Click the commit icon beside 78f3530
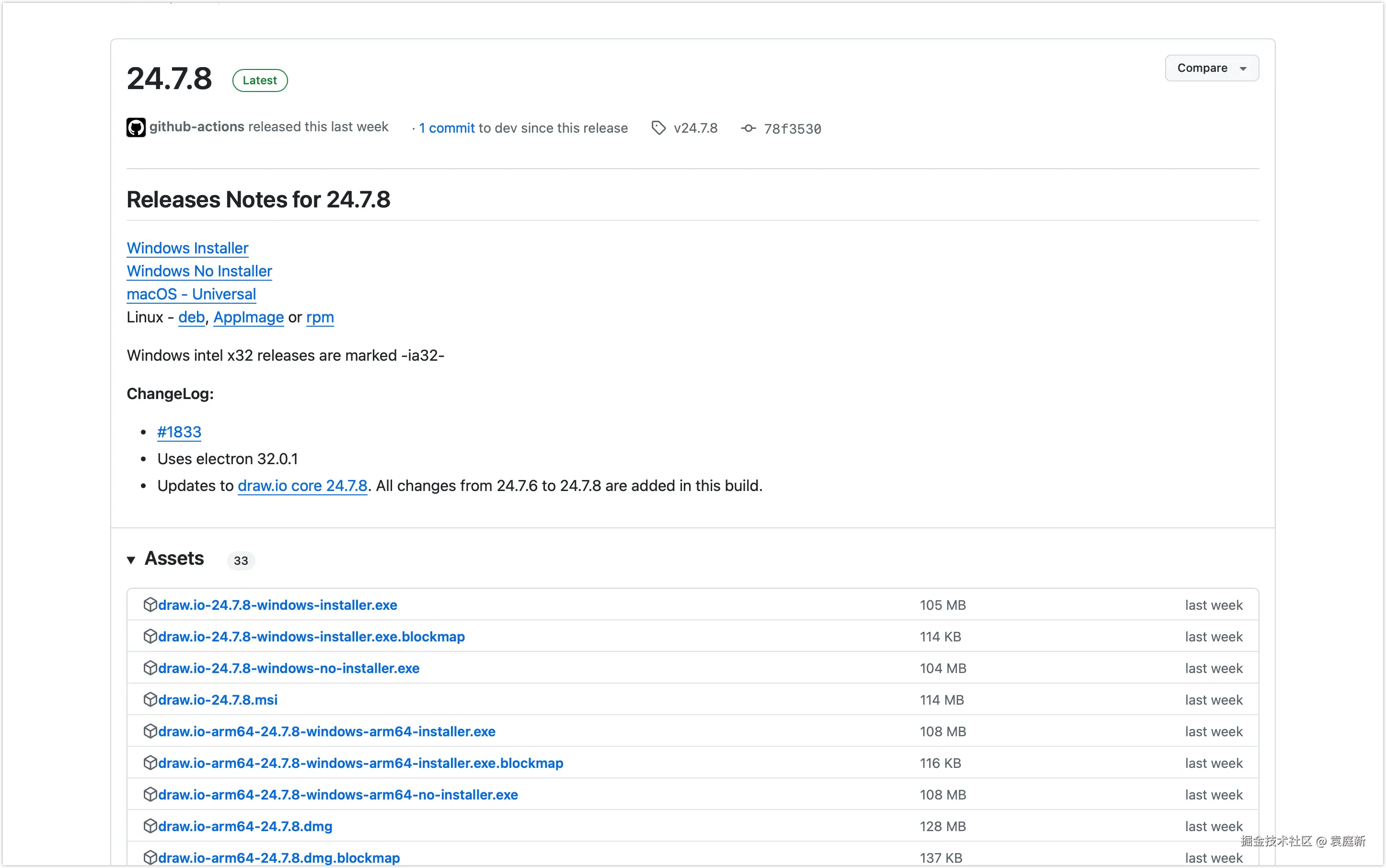The image size is (1386, 868). 748,128
